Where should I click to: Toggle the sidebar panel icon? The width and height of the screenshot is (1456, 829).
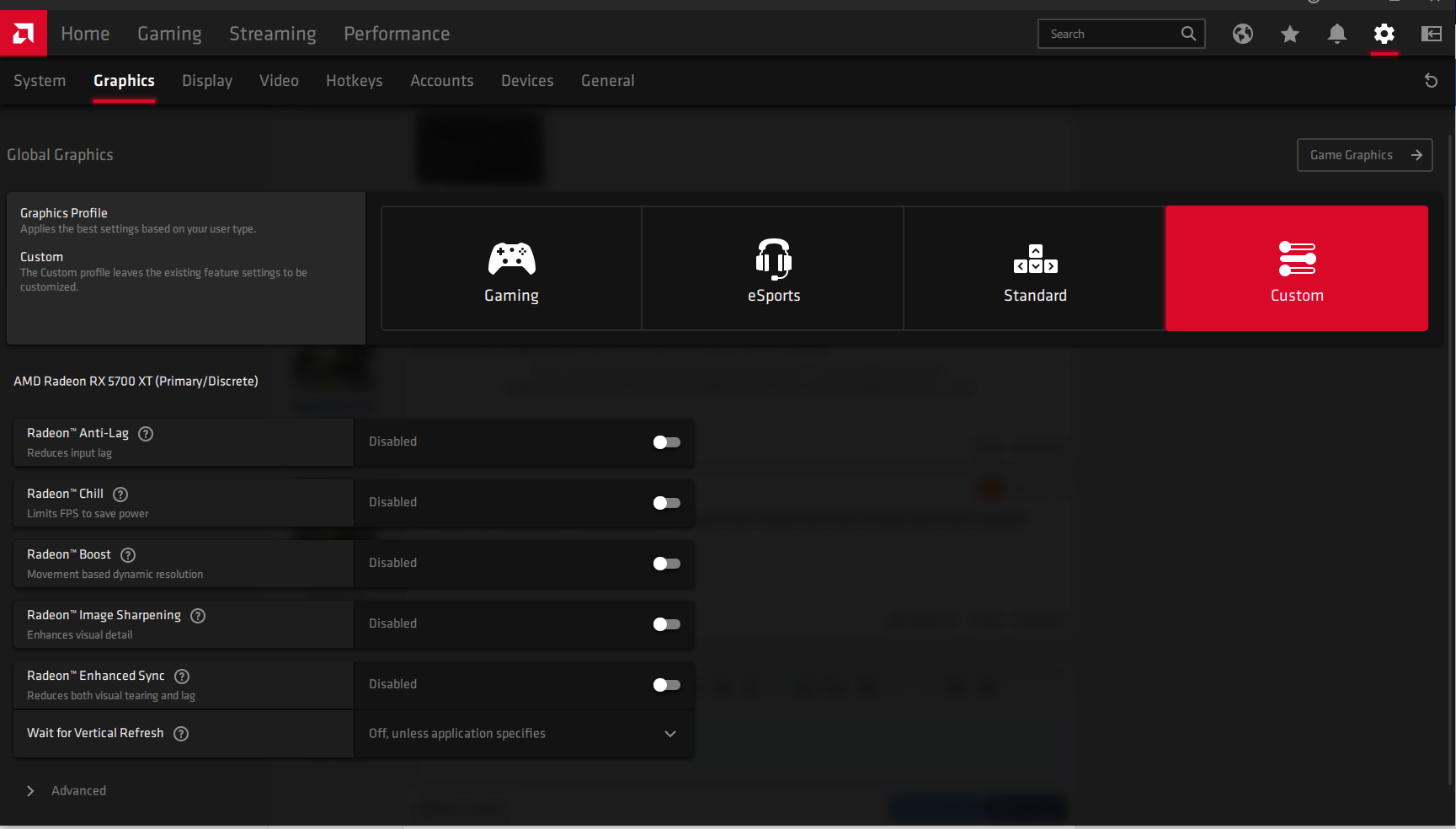point(1432,34)
